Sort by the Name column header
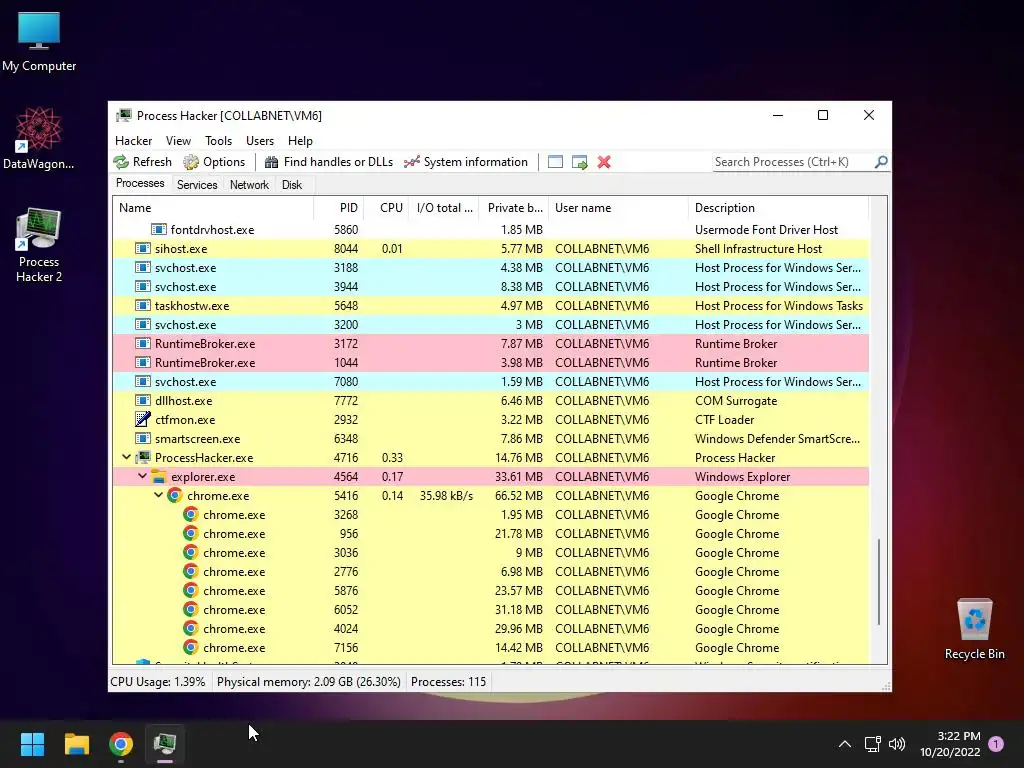1024x768 pixels. 213,208
